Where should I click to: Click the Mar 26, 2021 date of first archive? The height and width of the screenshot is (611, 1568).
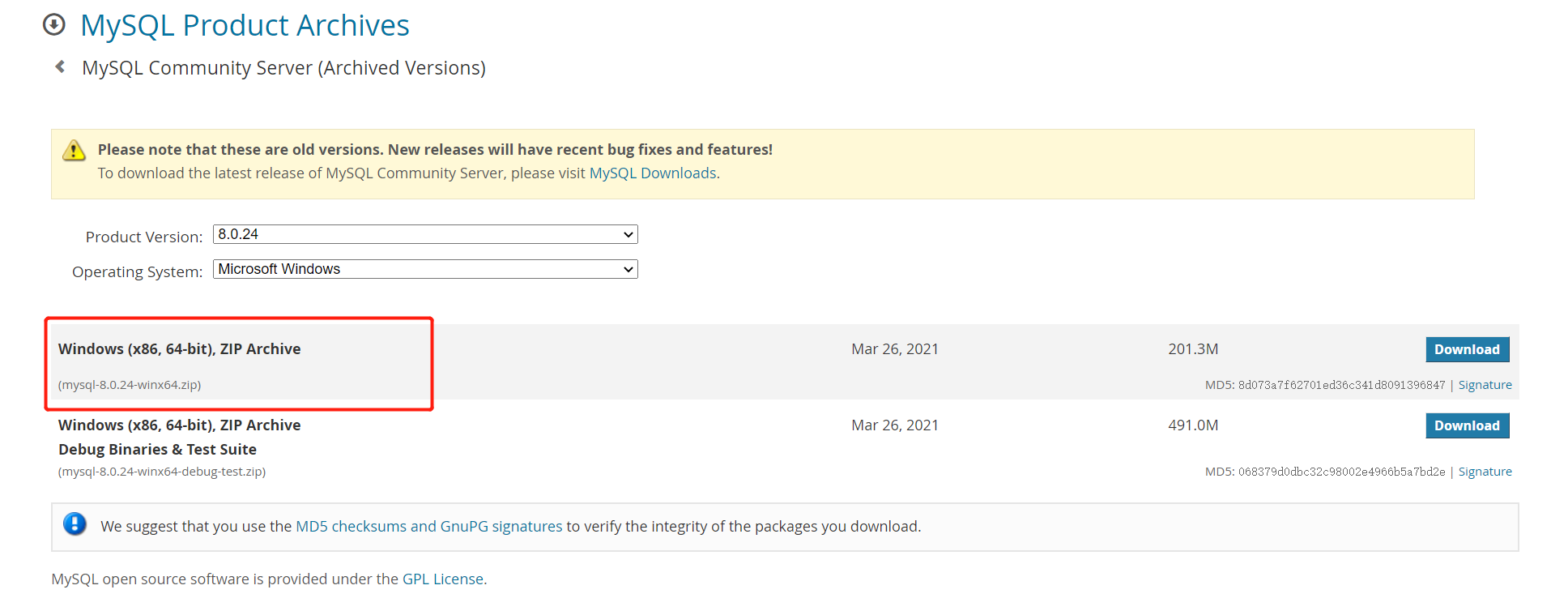pos(895,349)
